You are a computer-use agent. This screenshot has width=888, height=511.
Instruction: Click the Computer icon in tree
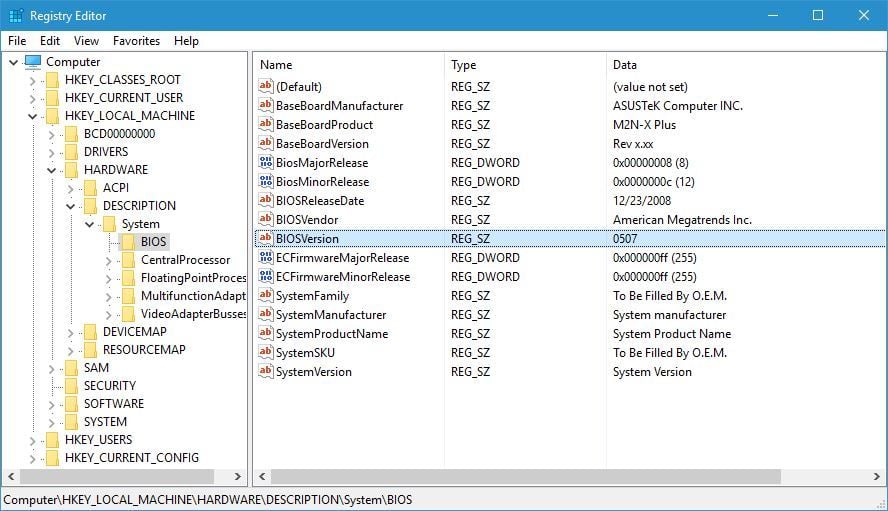coord(33,61)
